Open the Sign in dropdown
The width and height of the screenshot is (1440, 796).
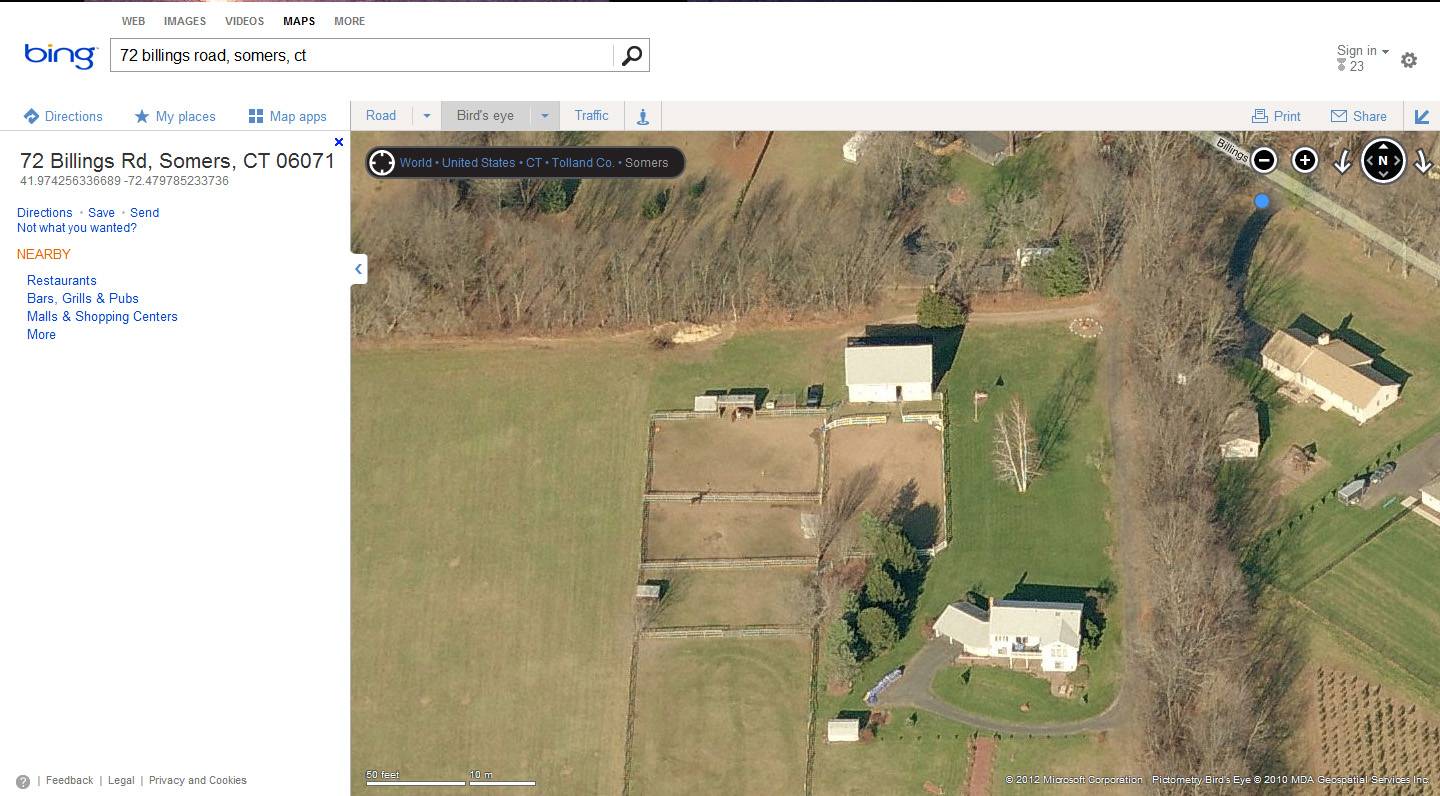[1363, 51]
